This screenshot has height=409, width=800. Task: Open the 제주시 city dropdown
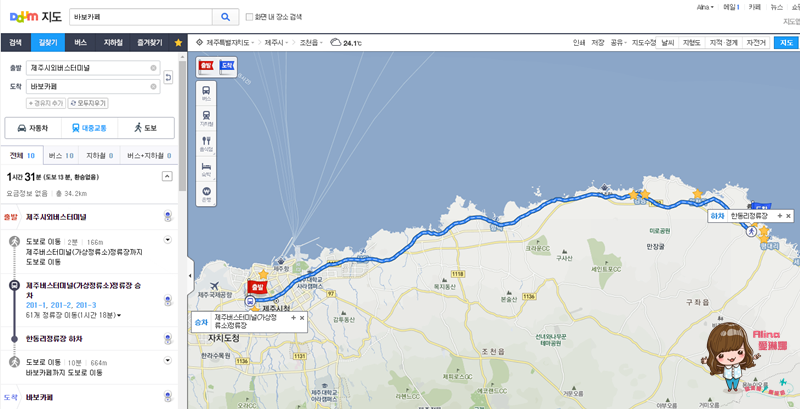pos(277,43)
